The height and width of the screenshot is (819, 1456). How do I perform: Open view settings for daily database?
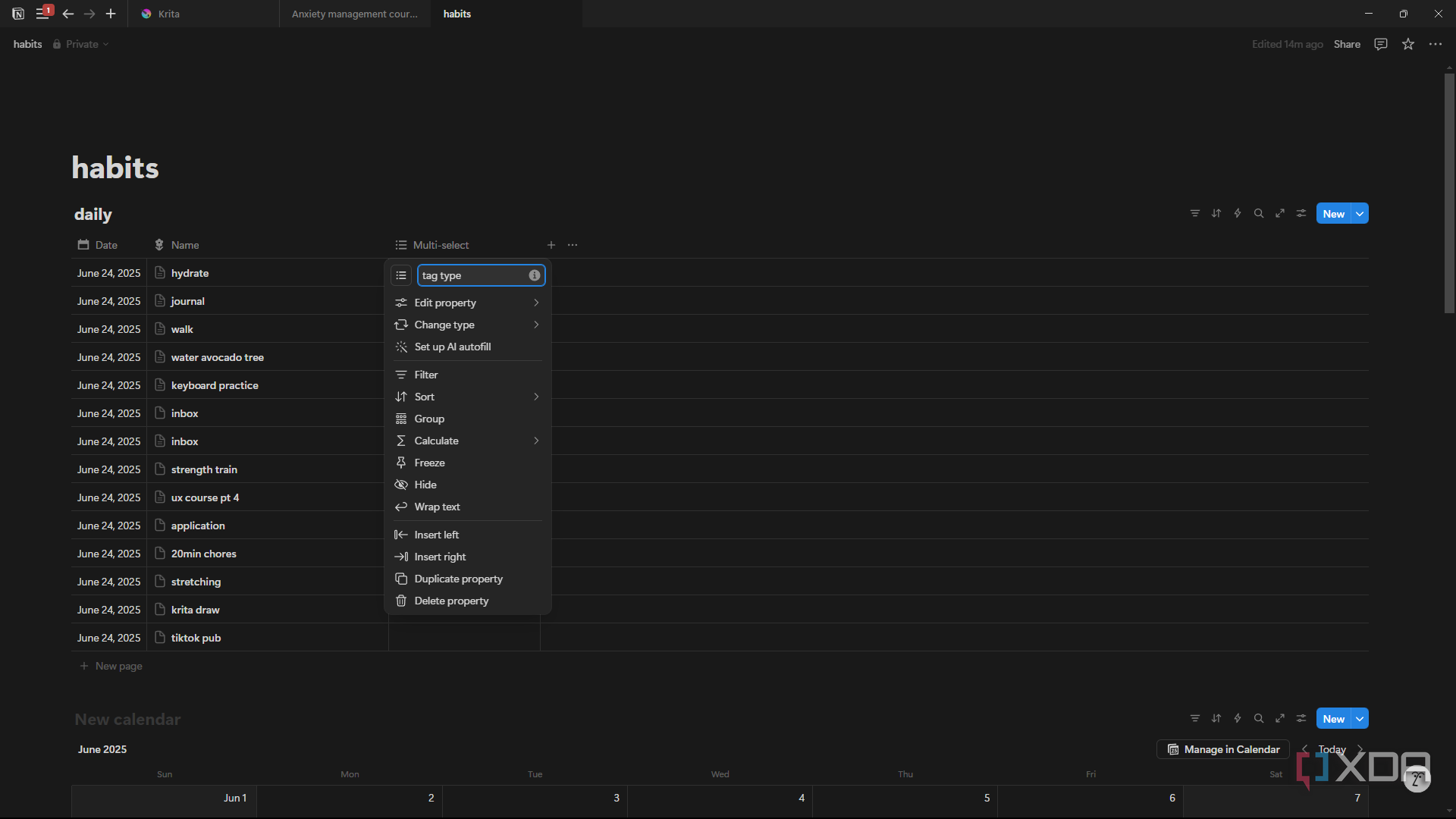click(x=1301, y=214)
